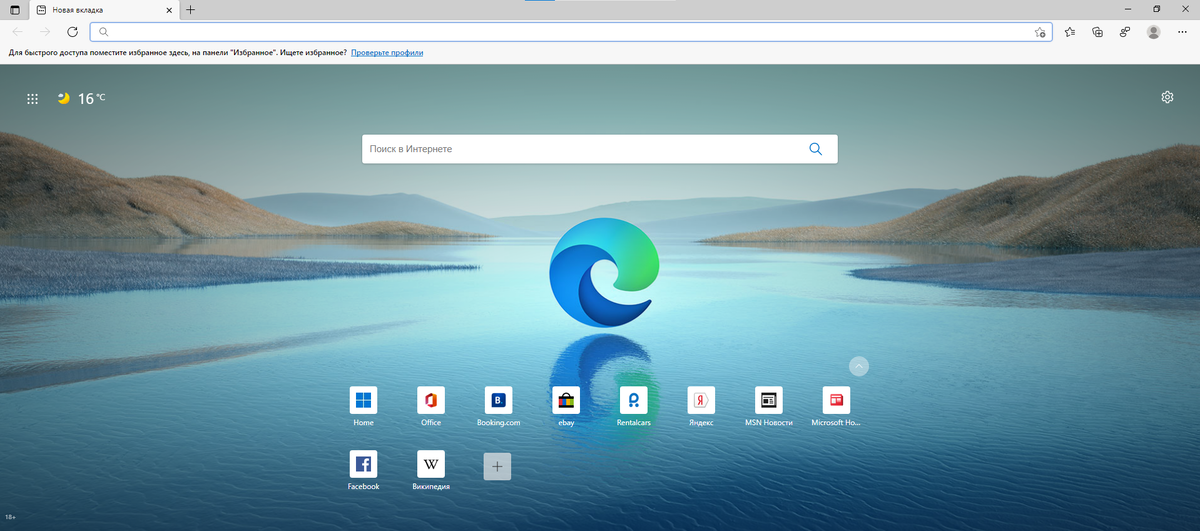Open the user profile avatar
1200x531 pixels.
pyautogui.click(x=1154, y=32)
